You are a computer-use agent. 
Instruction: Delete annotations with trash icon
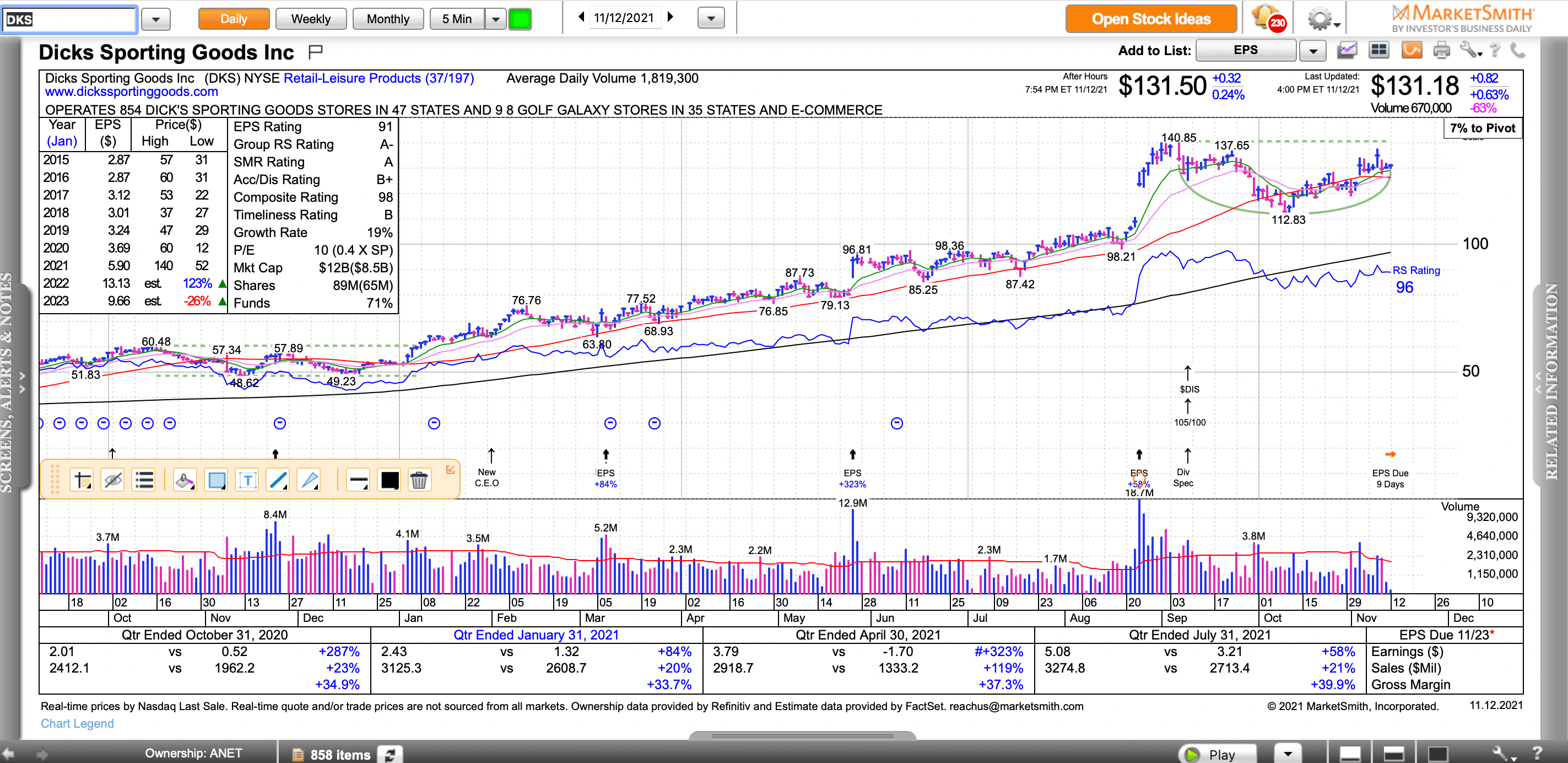(x=419, y=480)
